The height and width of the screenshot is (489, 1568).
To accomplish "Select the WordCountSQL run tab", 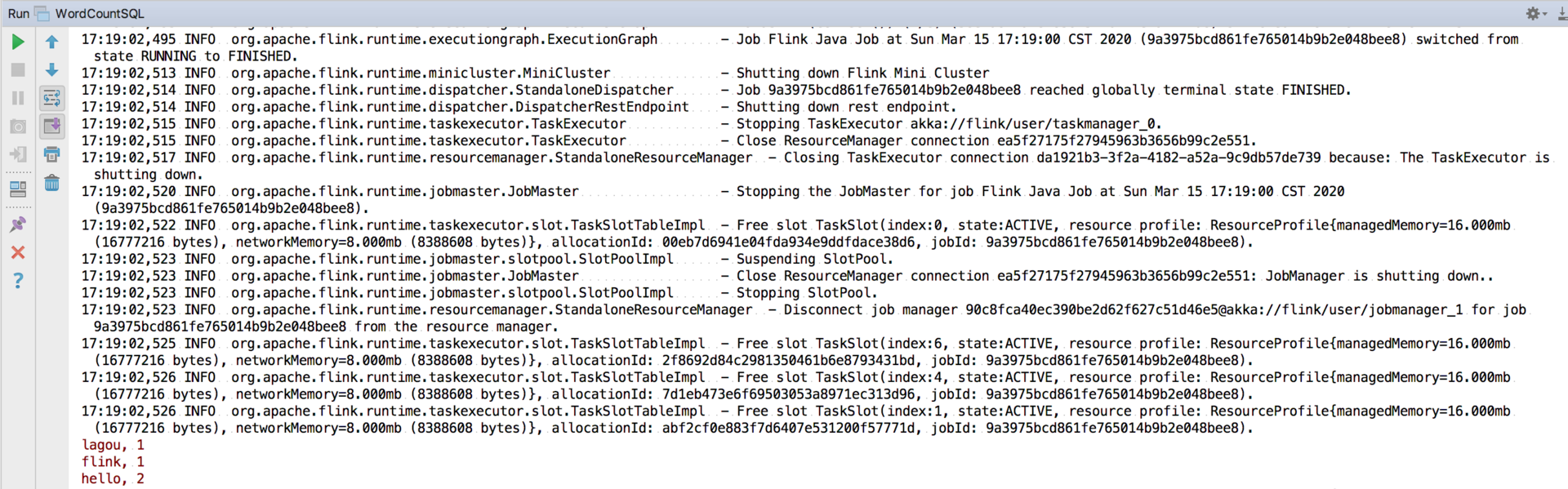I will (x=99, y=13).
